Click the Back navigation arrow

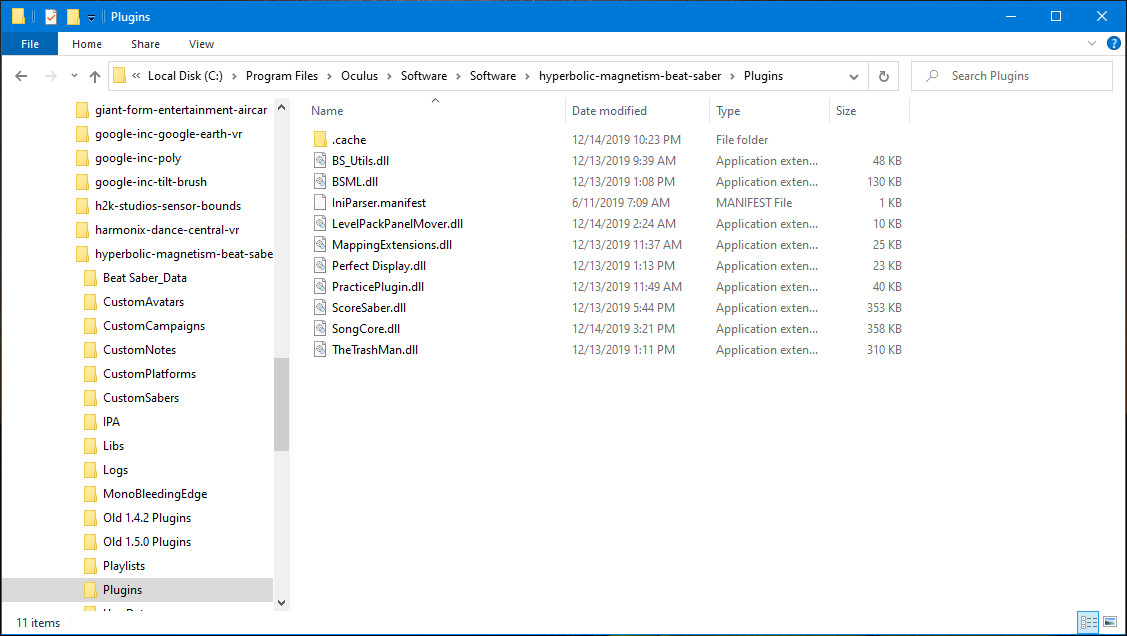tap(22, 76)
